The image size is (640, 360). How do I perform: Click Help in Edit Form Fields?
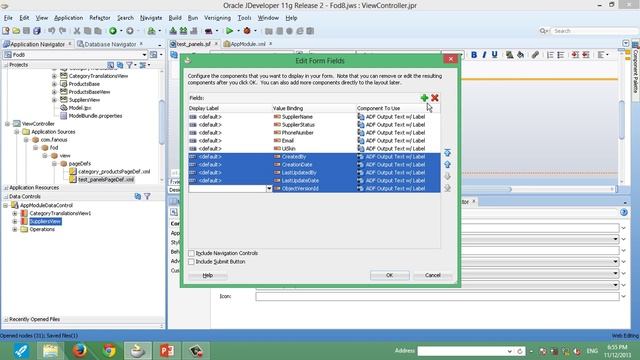(207, 276)
